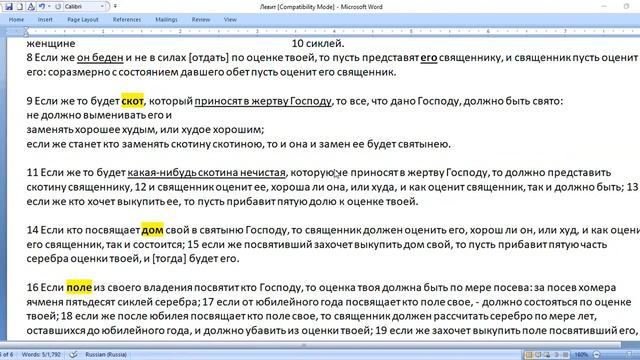This screenshot has height=360, width=640.
Task: Open the Home ribbon tab
Action: coord(16,20)
